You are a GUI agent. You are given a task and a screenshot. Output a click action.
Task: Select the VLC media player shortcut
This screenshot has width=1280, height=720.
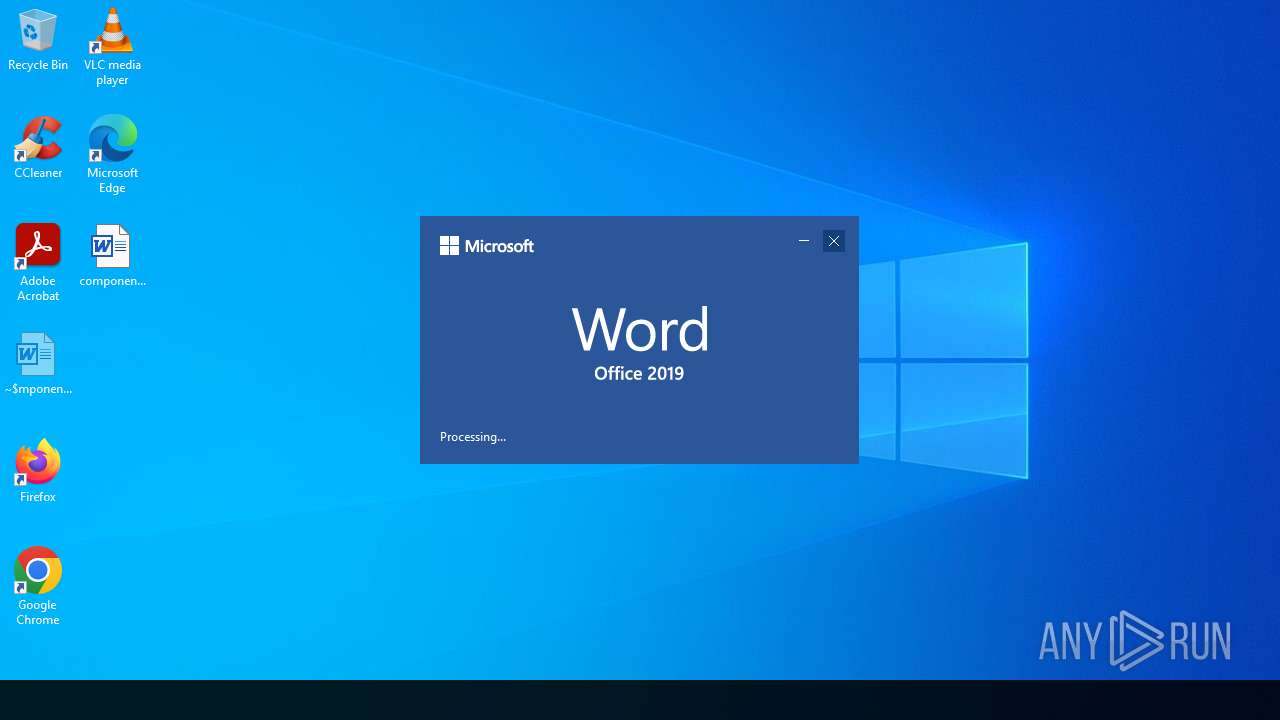coord(112,46)
